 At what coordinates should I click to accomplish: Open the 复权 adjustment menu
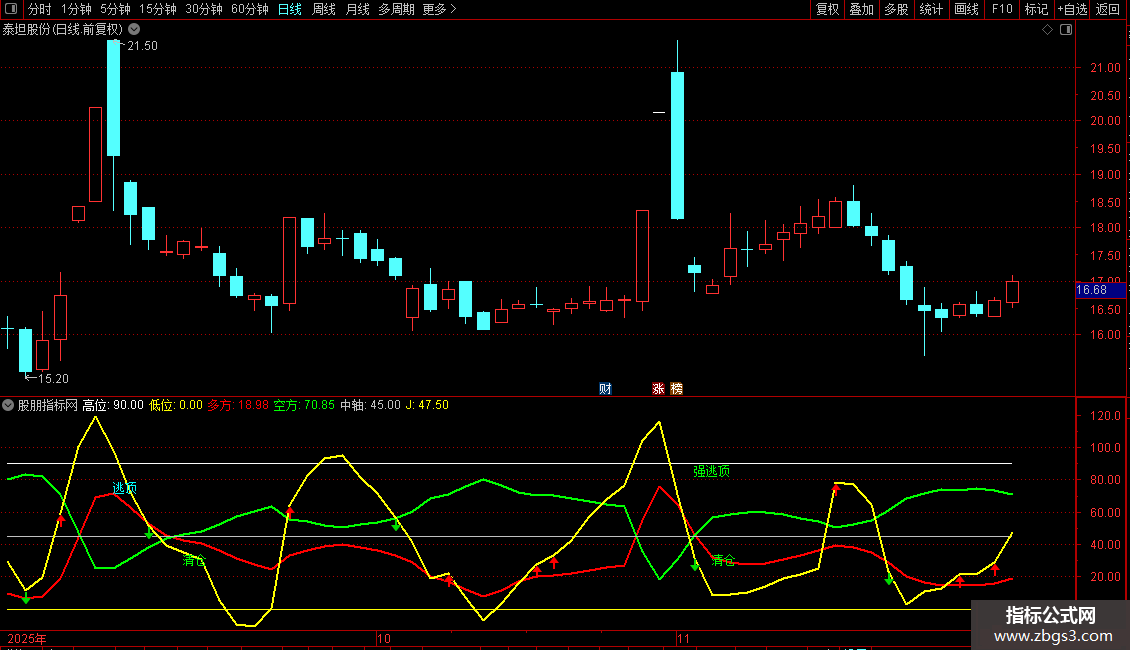827,9
